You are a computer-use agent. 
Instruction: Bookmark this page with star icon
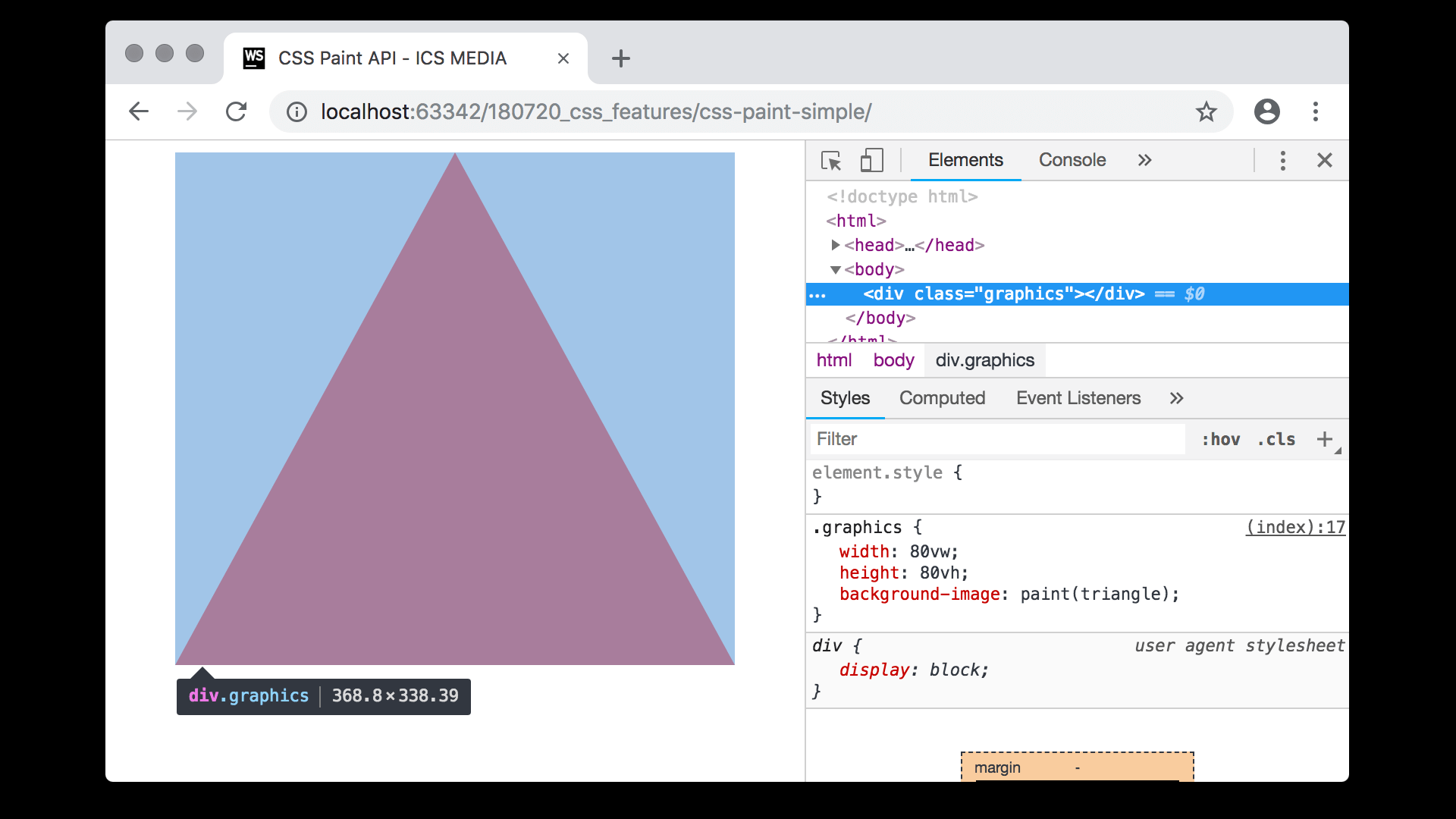[x=1206, y=112]
